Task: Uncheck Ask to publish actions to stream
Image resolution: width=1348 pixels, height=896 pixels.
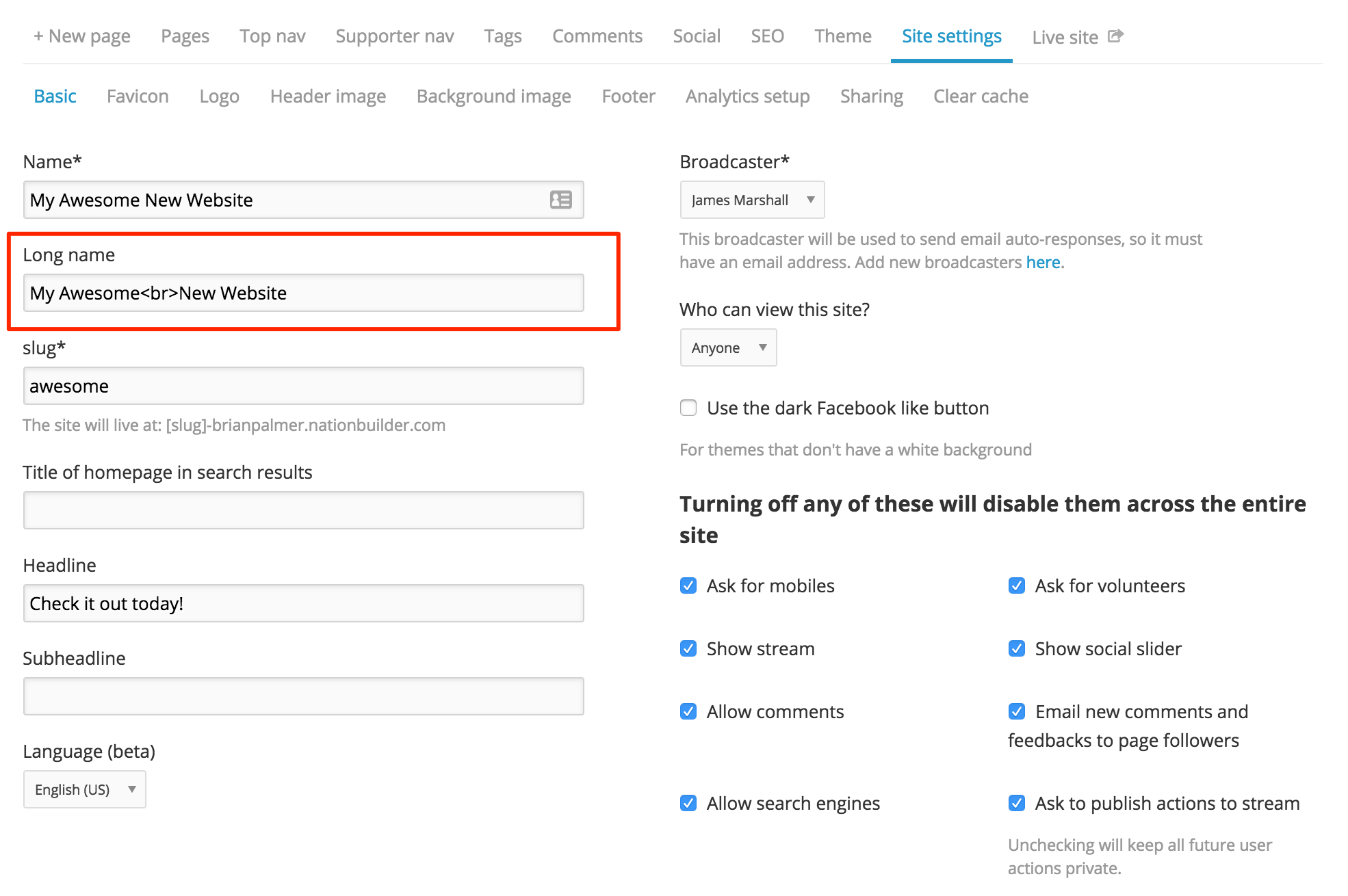Action: tap(1017, 803)
